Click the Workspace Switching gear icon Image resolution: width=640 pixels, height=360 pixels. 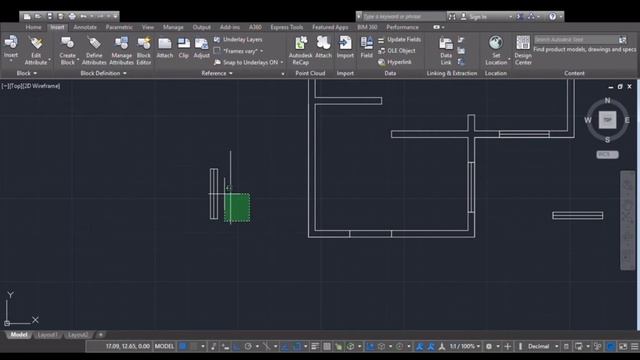[x=489, y=347]
